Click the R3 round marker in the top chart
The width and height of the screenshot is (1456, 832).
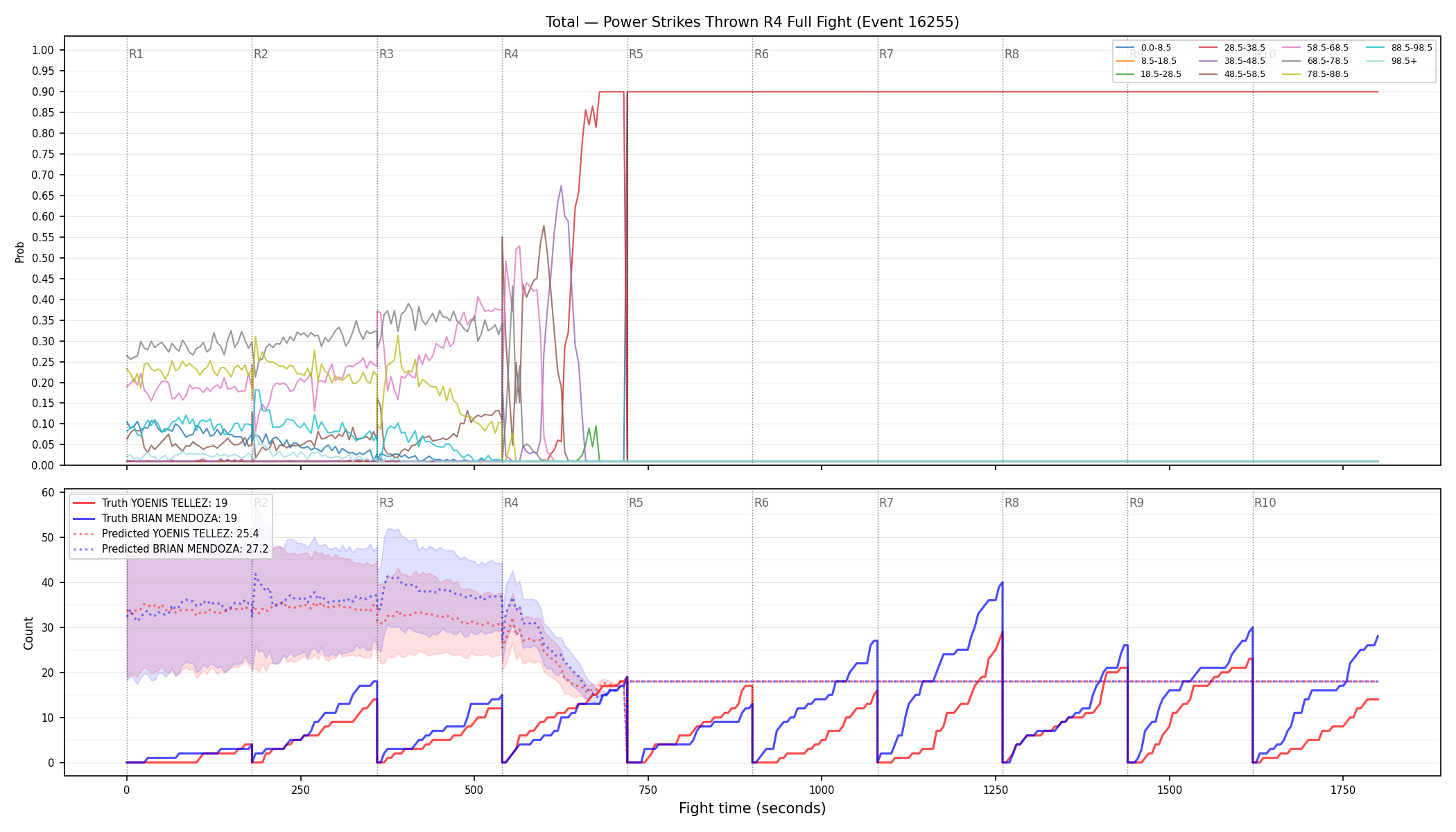pyautogui.click(x=386, y=54)
